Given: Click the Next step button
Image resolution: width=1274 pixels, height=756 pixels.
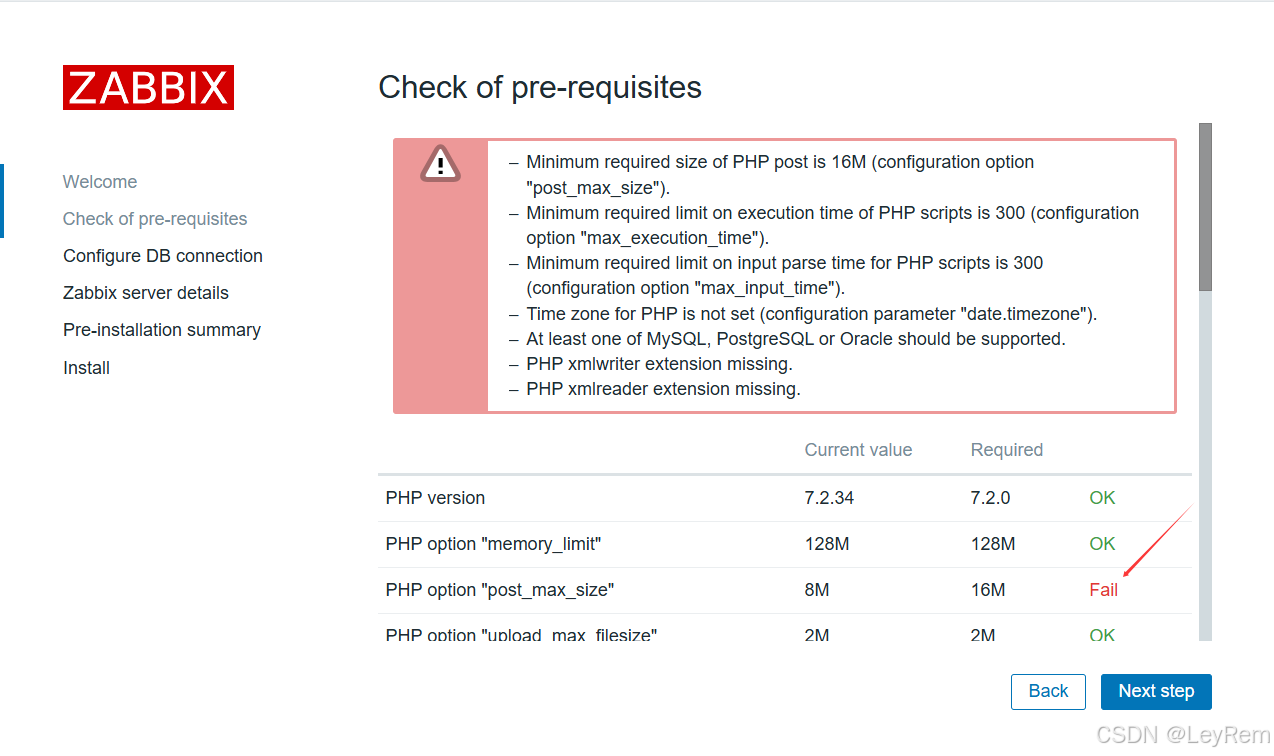Looking at the screenshot, I should [1156, 691].
